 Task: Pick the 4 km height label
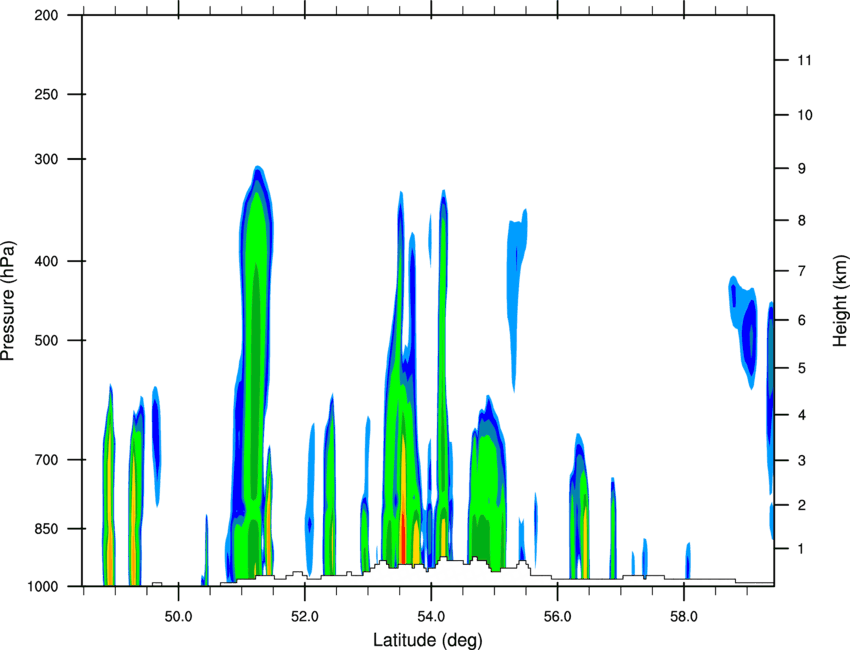802,415
